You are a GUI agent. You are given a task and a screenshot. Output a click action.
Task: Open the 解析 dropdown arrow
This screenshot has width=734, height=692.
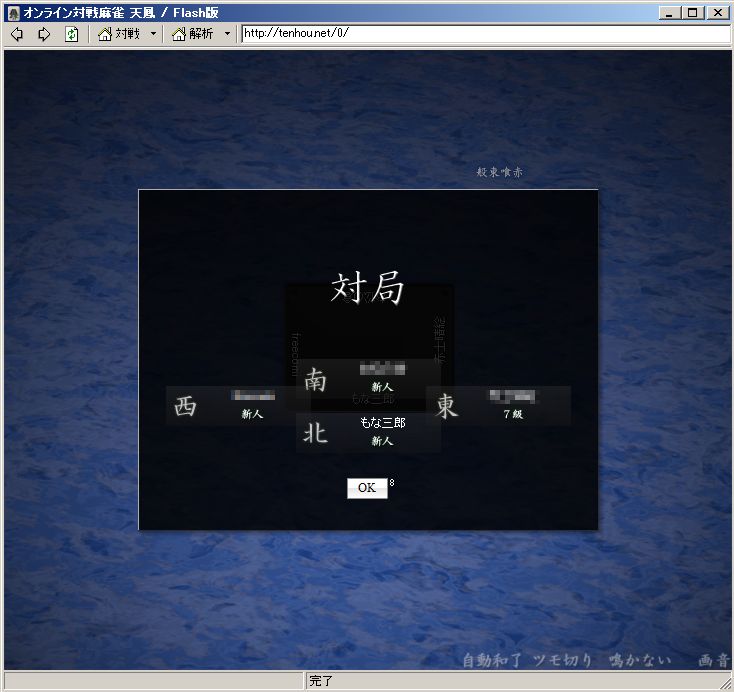[227, 34]
